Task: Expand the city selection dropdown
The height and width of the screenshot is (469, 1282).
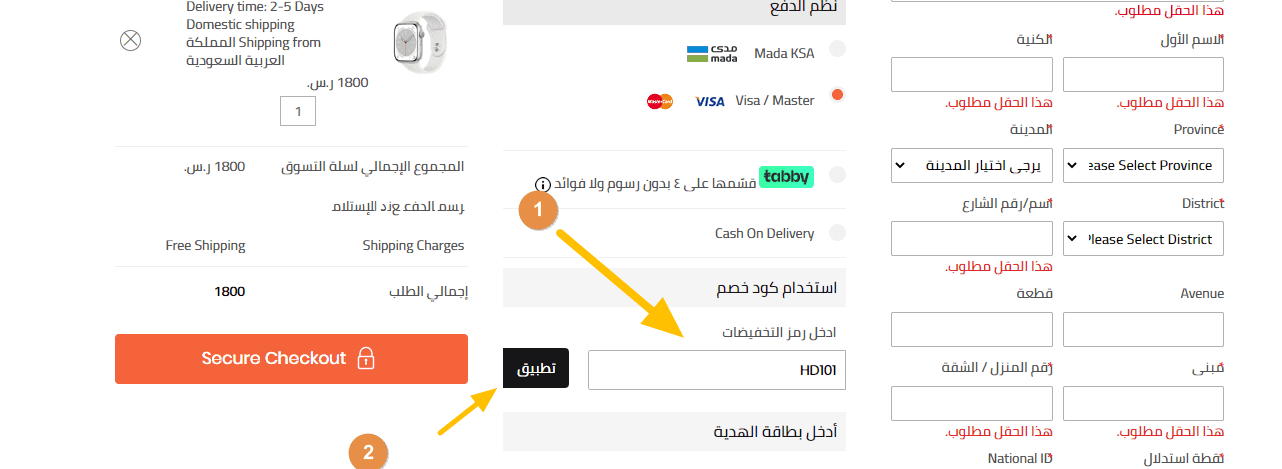Action: (971, 165)
